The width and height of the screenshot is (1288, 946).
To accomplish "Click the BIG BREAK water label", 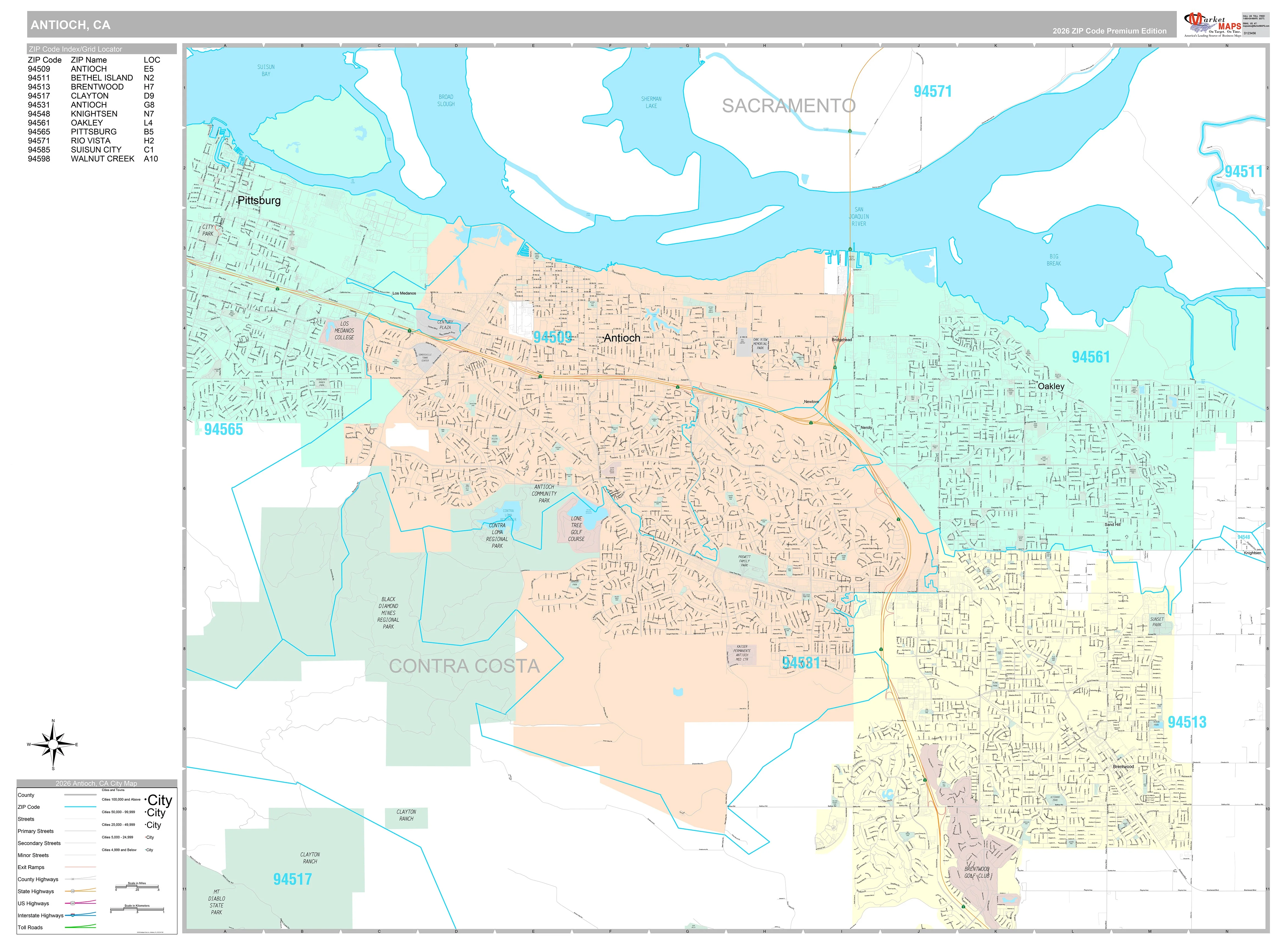I will [x=1054, y=260].
